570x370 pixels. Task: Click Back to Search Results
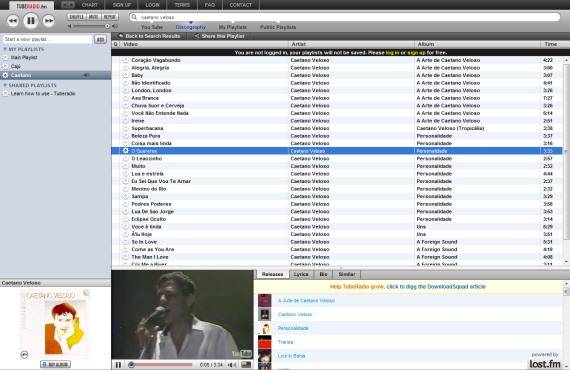[150, 36]
